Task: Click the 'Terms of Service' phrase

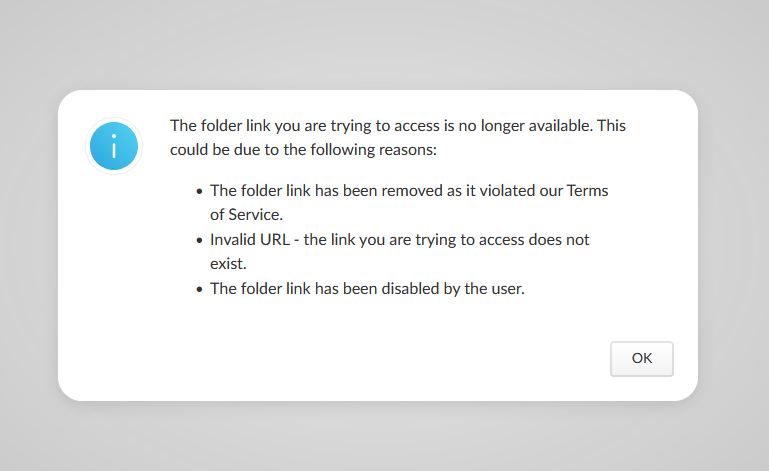Action: (x=588, y=190)
